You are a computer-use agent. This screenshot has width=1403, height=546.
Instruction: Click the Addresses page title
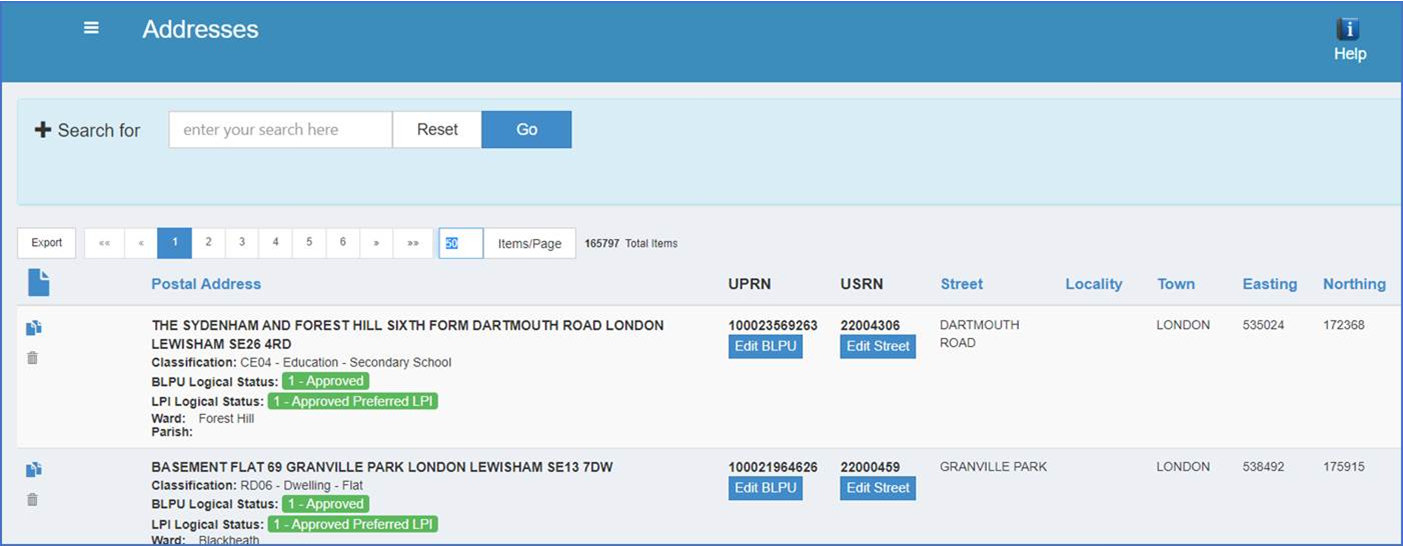pyautogui.click(x=200, y=29)
